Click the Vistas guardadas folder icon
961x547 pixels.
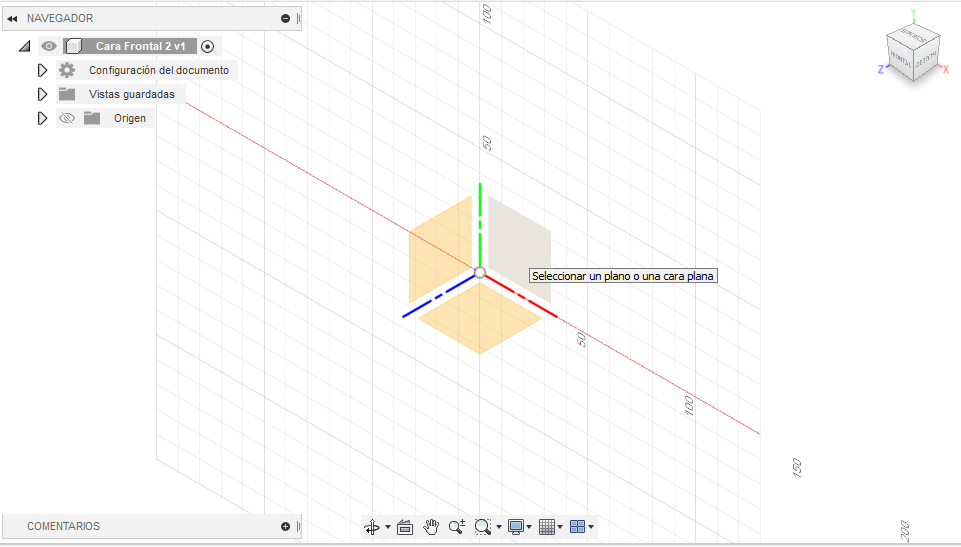[67, 94]
